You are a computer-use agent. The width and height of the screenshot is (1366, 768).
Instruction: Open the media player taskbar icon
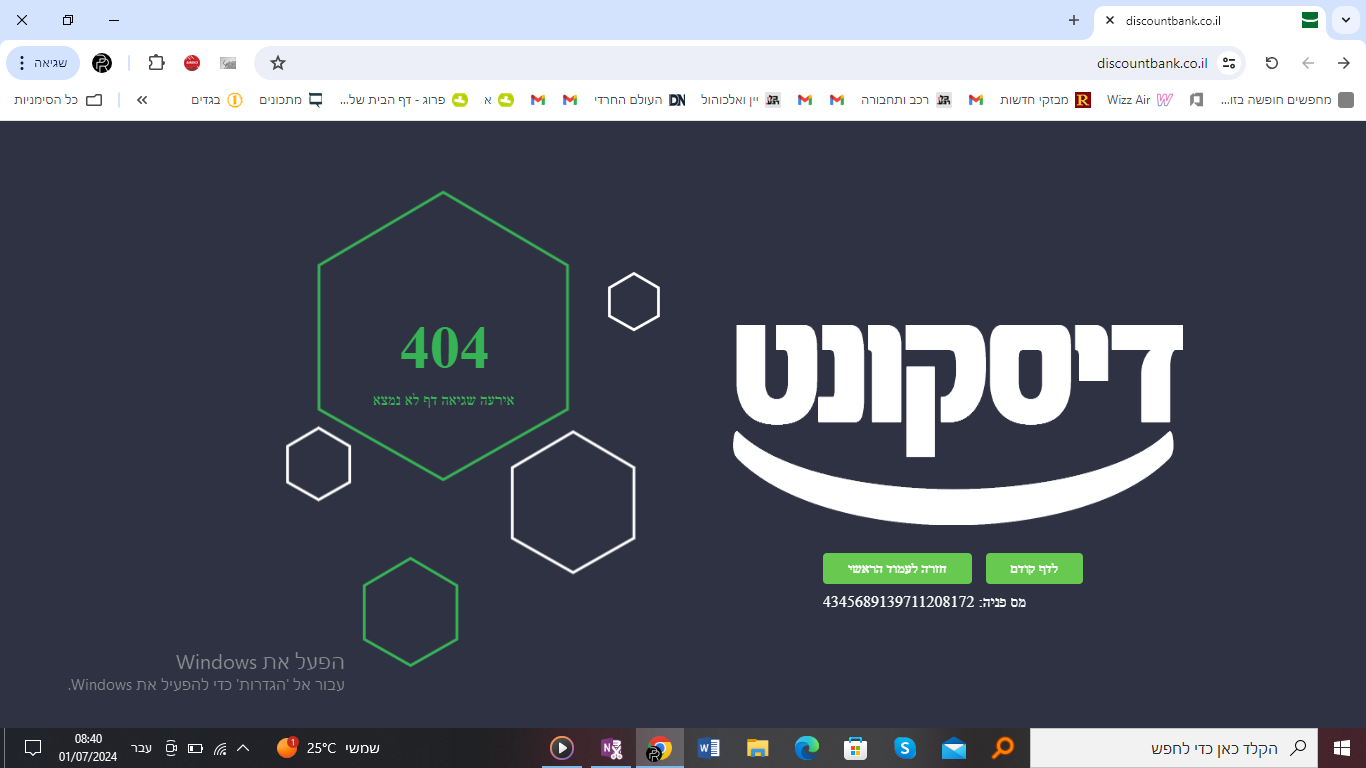[562, 748]
